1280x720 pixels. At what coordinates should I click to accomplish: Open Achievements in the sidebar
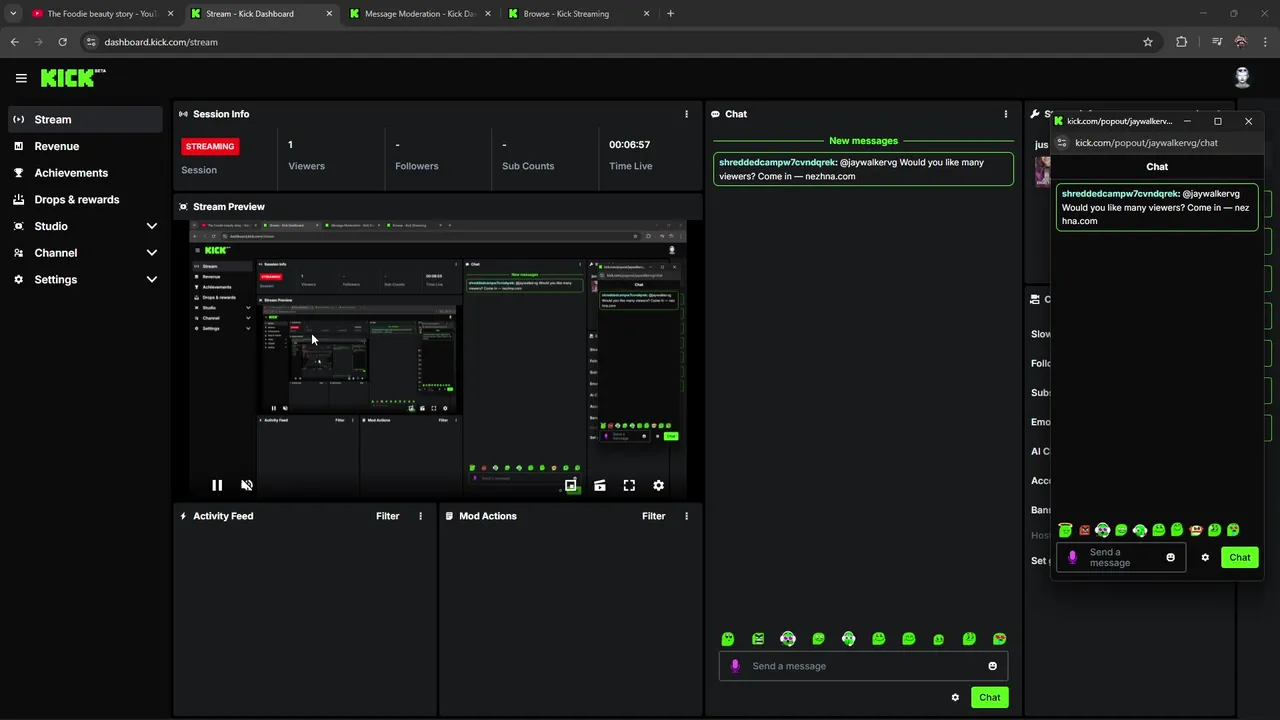(85, 173)
